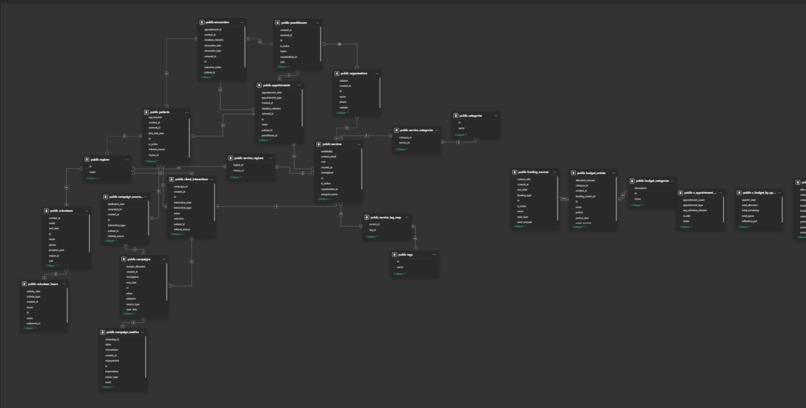The width and height of the screenshot is (806, 408).
Task: Click the table icon of public.service_categories
Action: pos(397,131)
